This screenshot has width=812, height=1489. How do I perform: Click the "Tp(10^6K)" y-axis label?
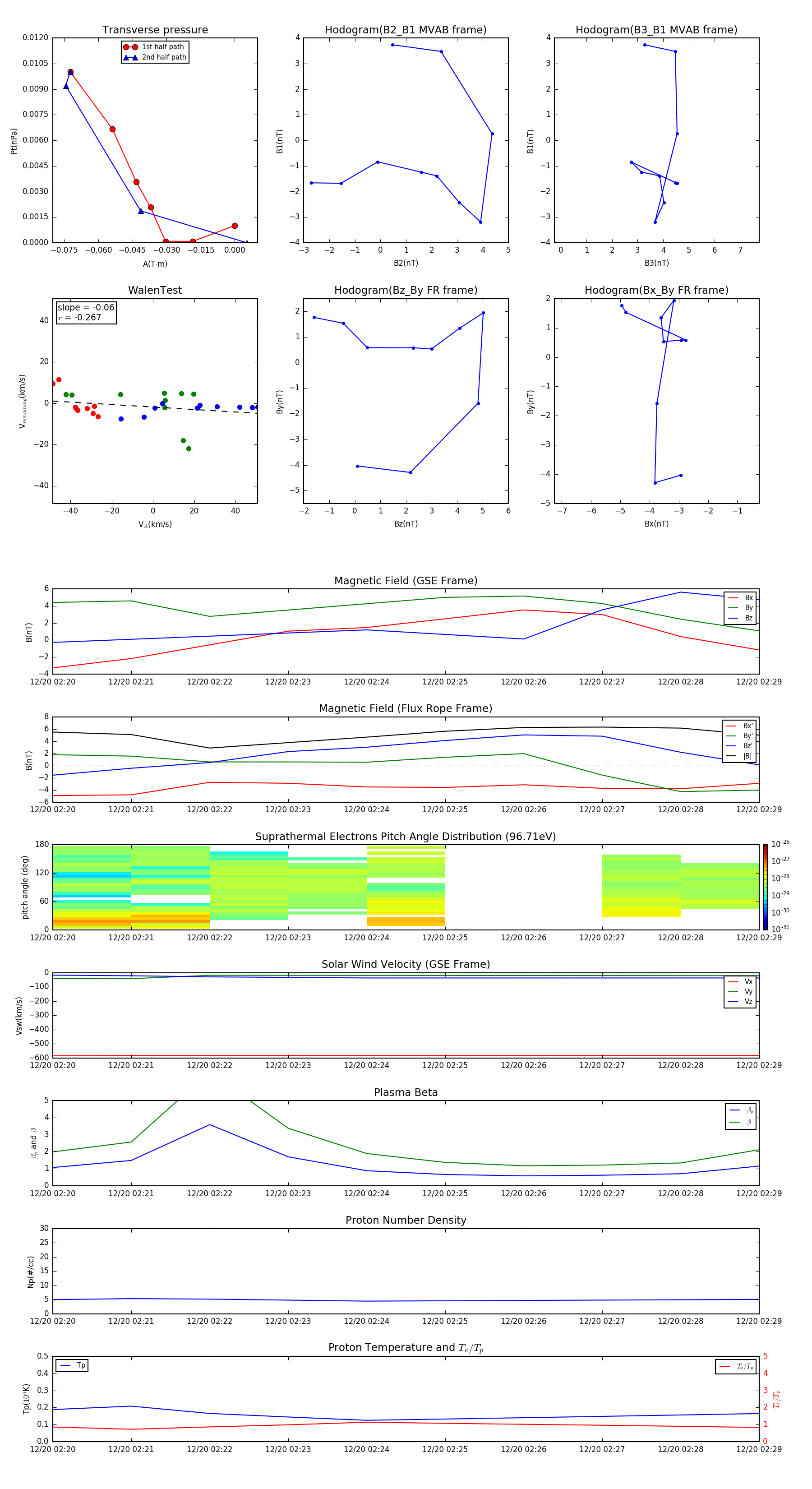coord(26,1399)
